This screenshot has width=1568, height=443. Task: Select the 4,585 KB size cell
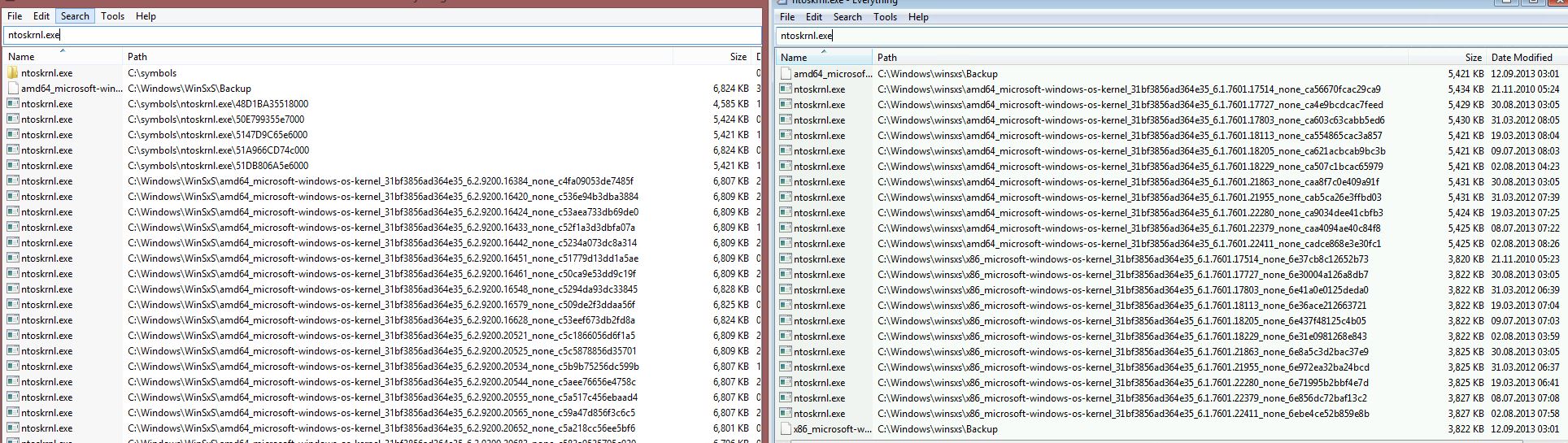(x=730, y=104)
